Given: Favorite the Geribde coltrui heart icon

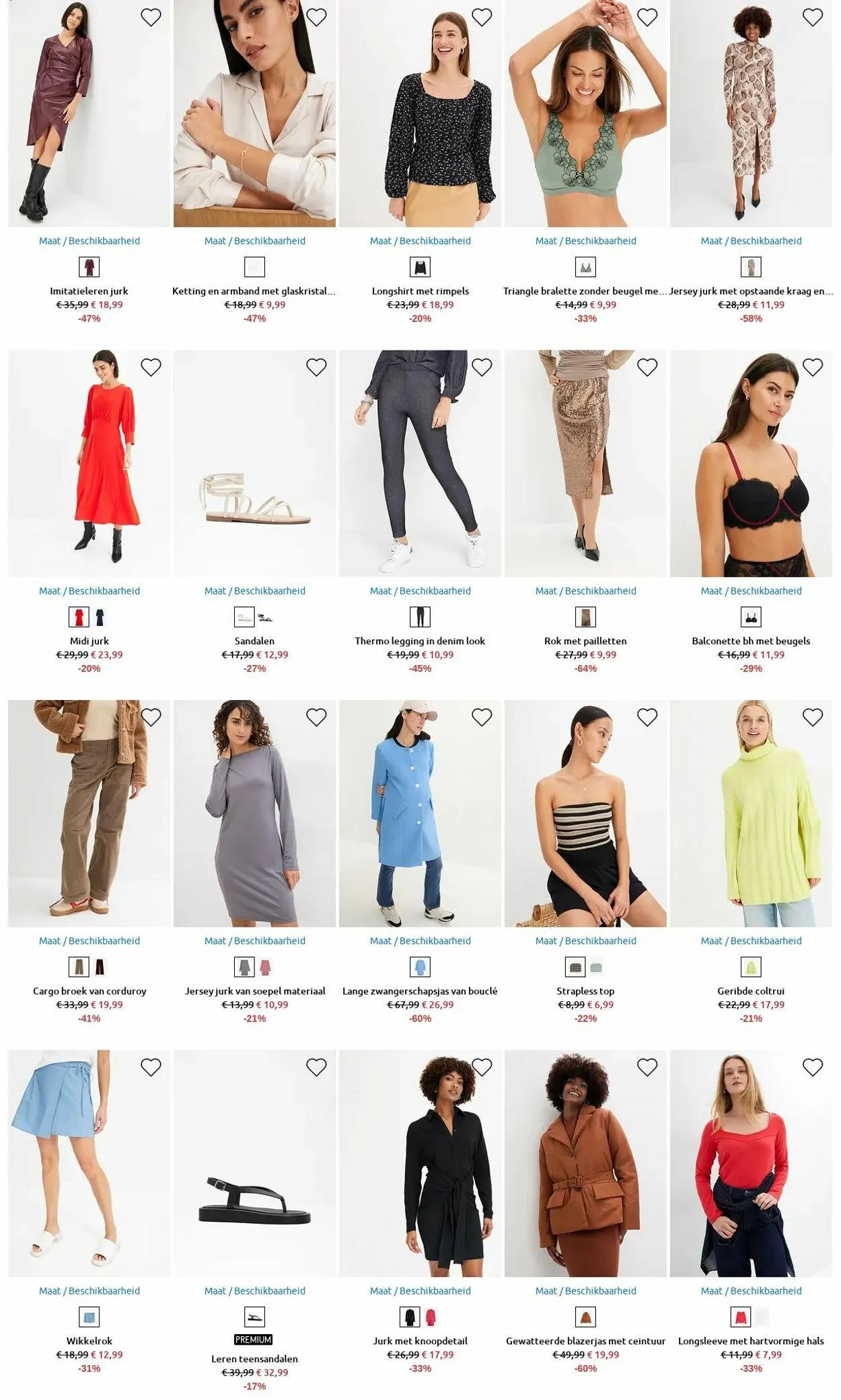Looking at the screenshot, I should point(813,717).
